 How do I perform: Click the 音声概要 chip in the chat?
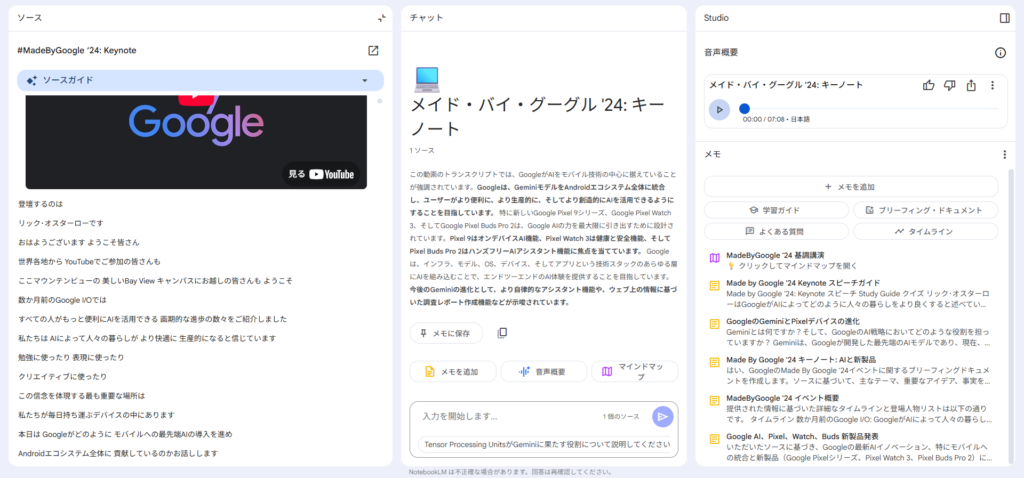click(543, 372)
